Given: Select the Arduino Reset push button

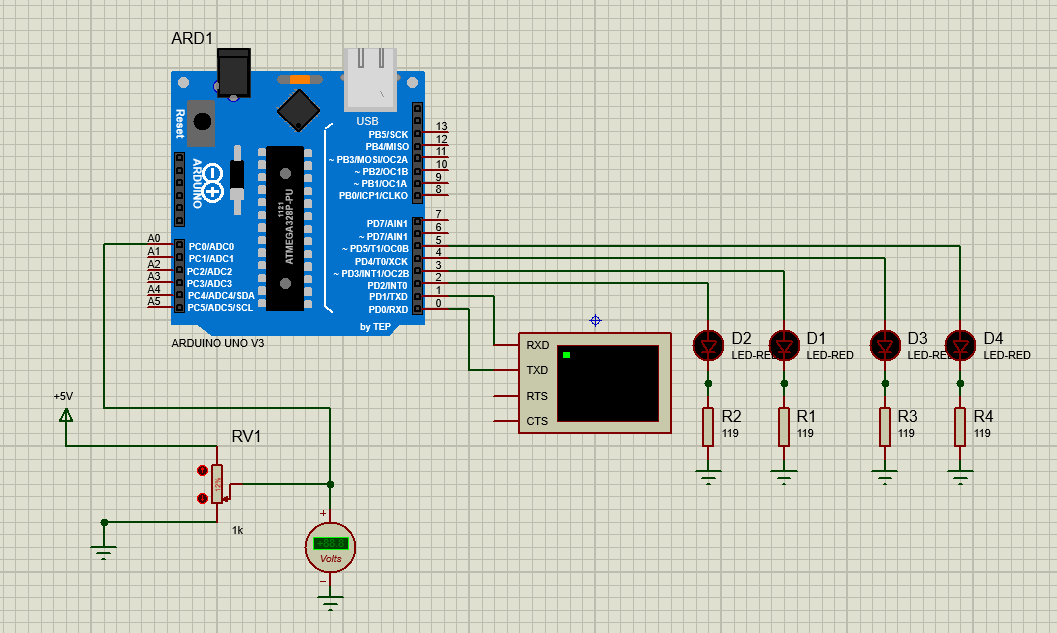Looking at the screenshot, I should [x=202, y=123].
